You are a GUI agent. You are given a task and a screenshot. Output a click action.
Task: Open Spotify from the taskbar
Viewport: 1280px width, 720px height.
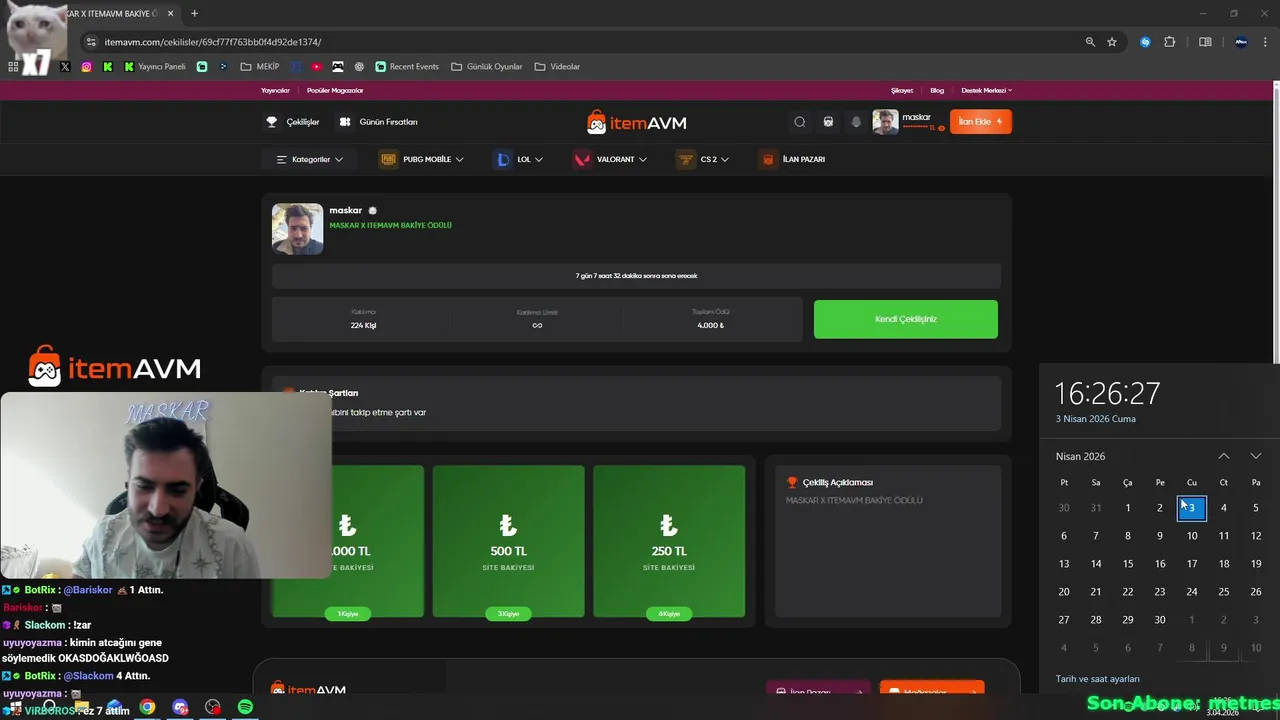click(245, 707)
